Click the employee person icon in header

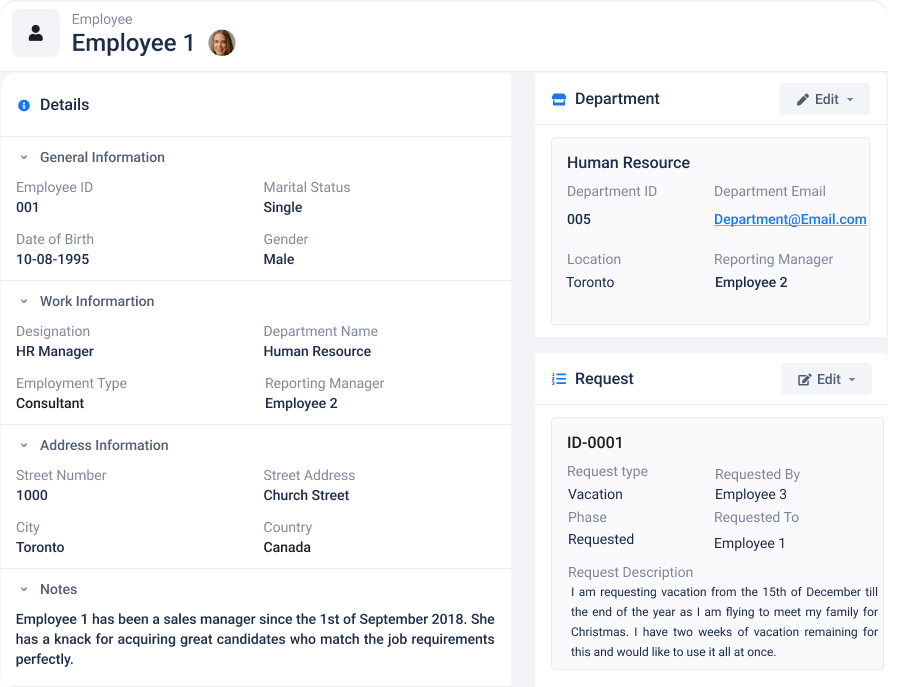tap(36, 33)
